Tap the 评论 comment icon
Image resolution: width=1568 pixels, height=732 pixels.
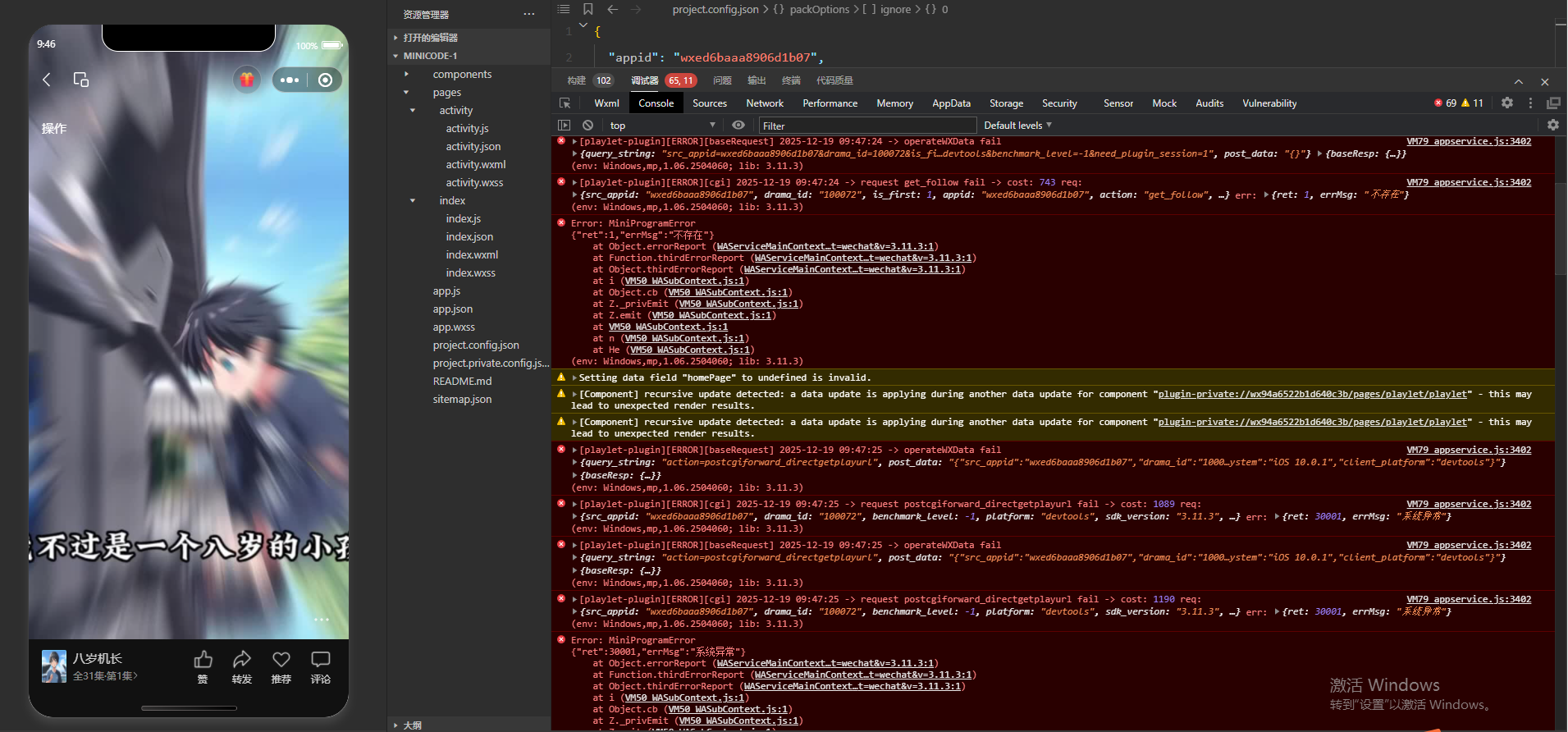pos(321,660)
